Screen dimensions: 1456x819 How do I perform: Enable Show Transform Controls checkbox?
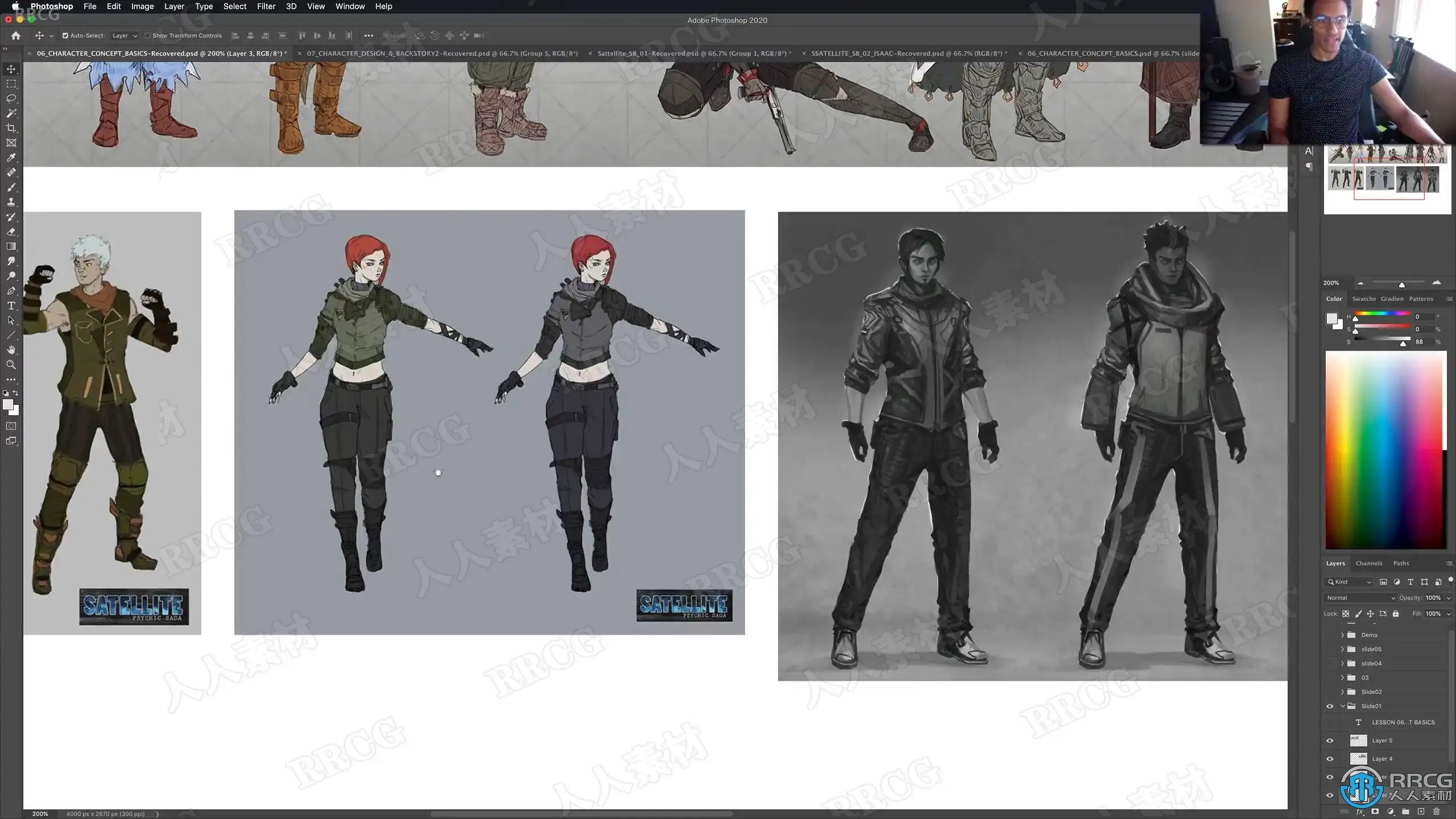coord(147,35)
